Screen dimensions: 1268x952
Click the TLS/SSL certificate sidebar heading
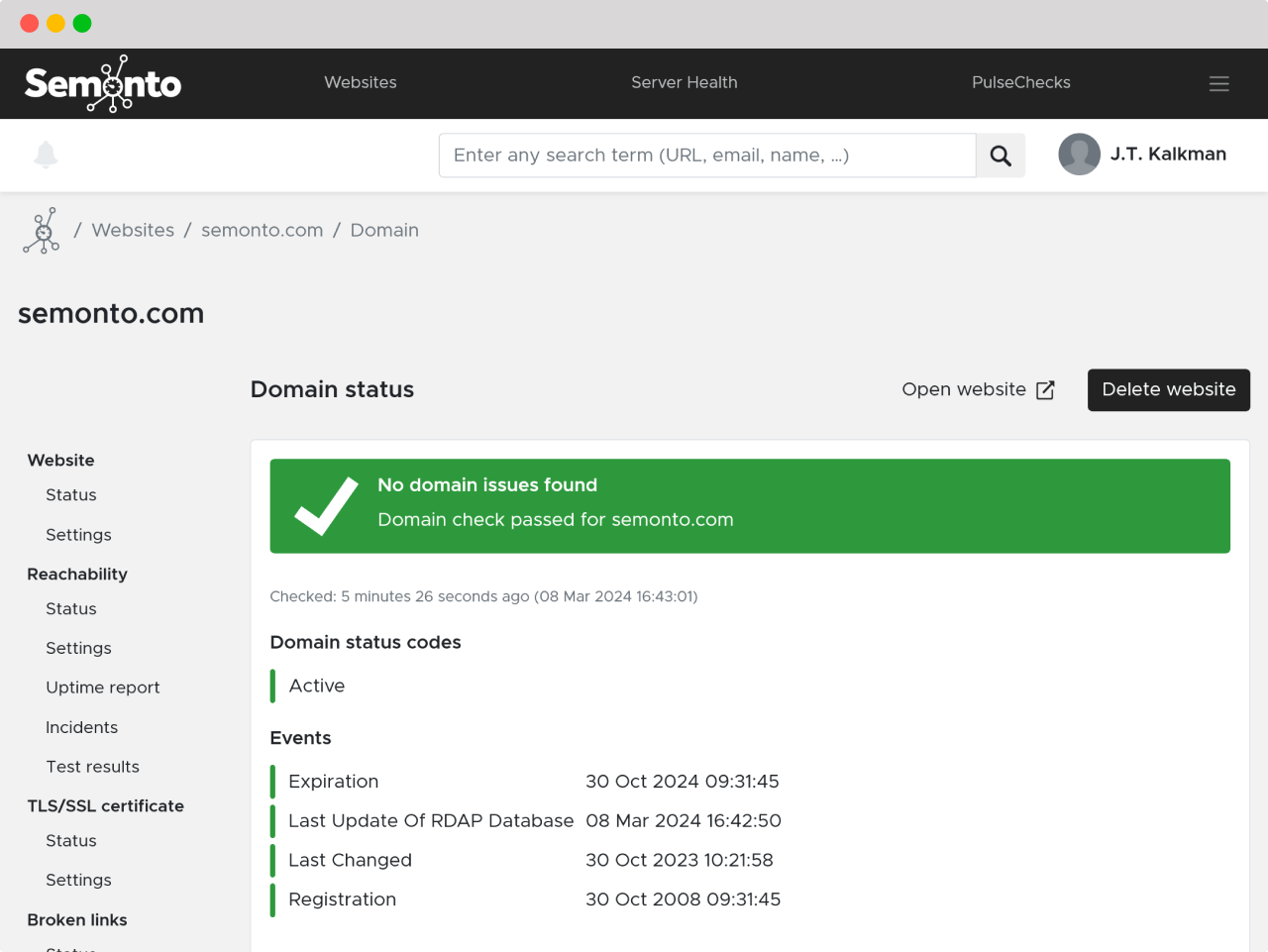[x=105, y=806]
